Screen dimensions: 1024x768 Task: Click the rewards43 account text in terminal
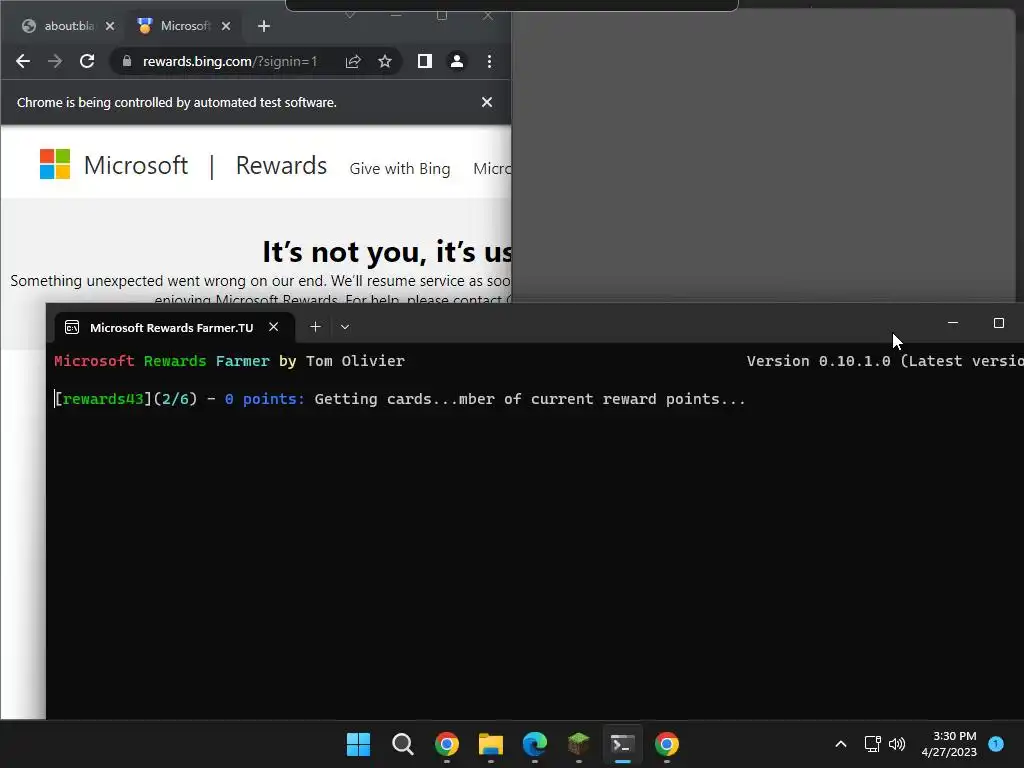[103, 399]
